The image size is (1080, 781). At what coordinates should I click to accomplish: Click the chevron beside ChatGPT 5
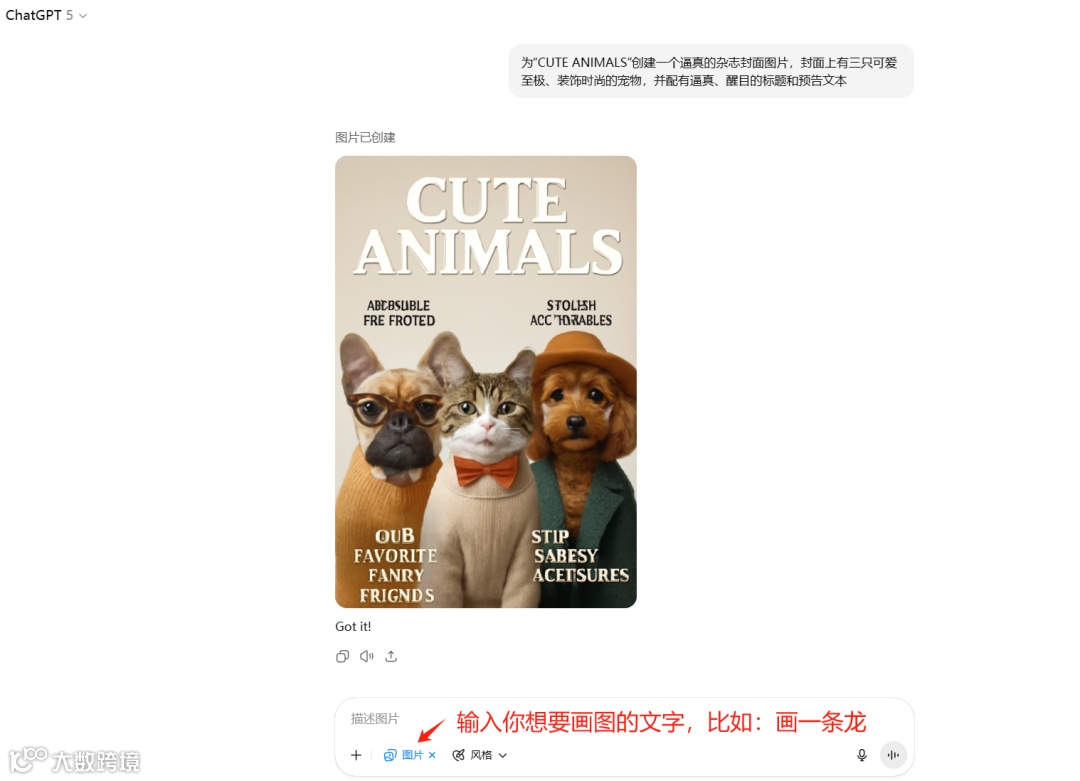coord(83,16)
